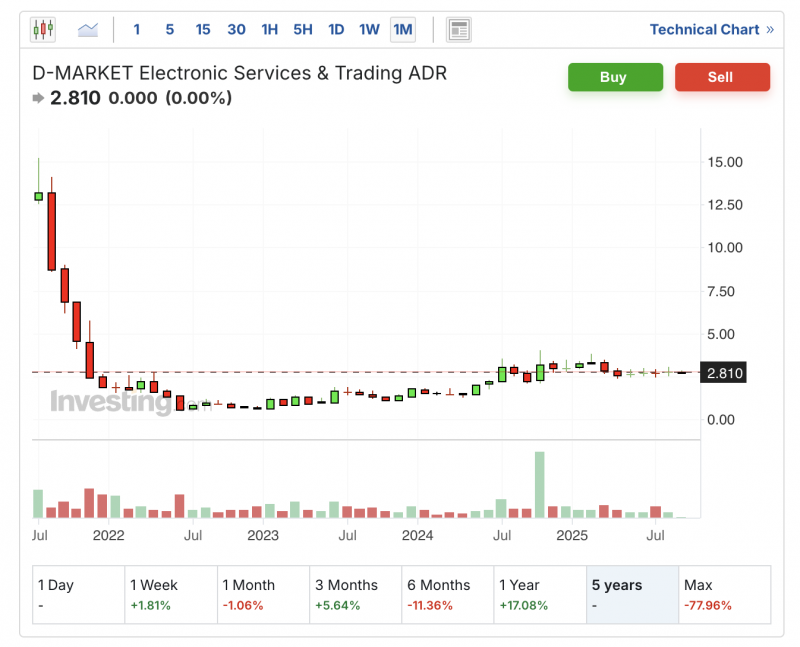The image size is (800, 647).
Task: Switch to the 5H interval
Action: [x=303, y=30]
